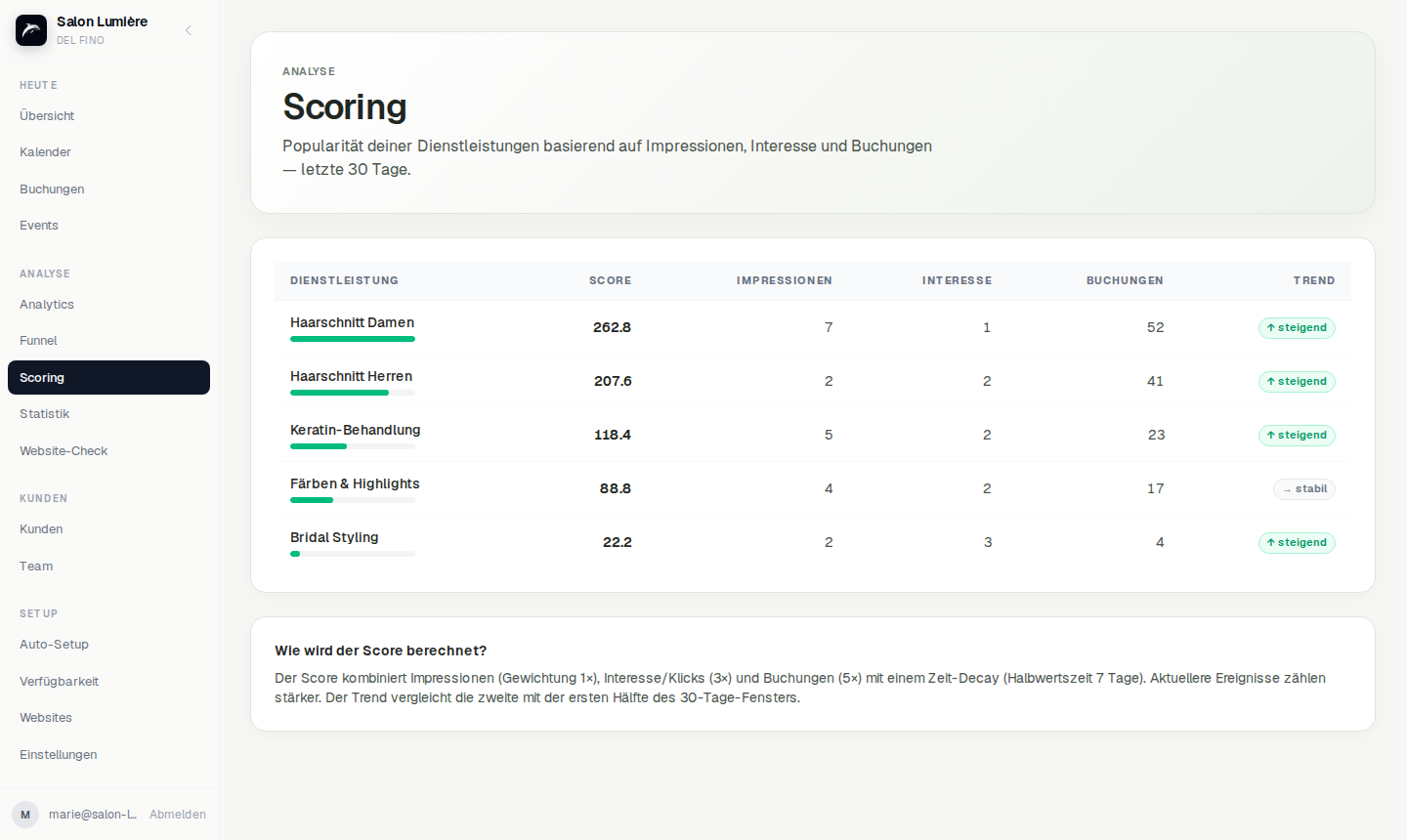Click the steigend badge for Haarschnitt Herren
This screenshot has width=1407, height=840.
click(x=1297, y=382)
